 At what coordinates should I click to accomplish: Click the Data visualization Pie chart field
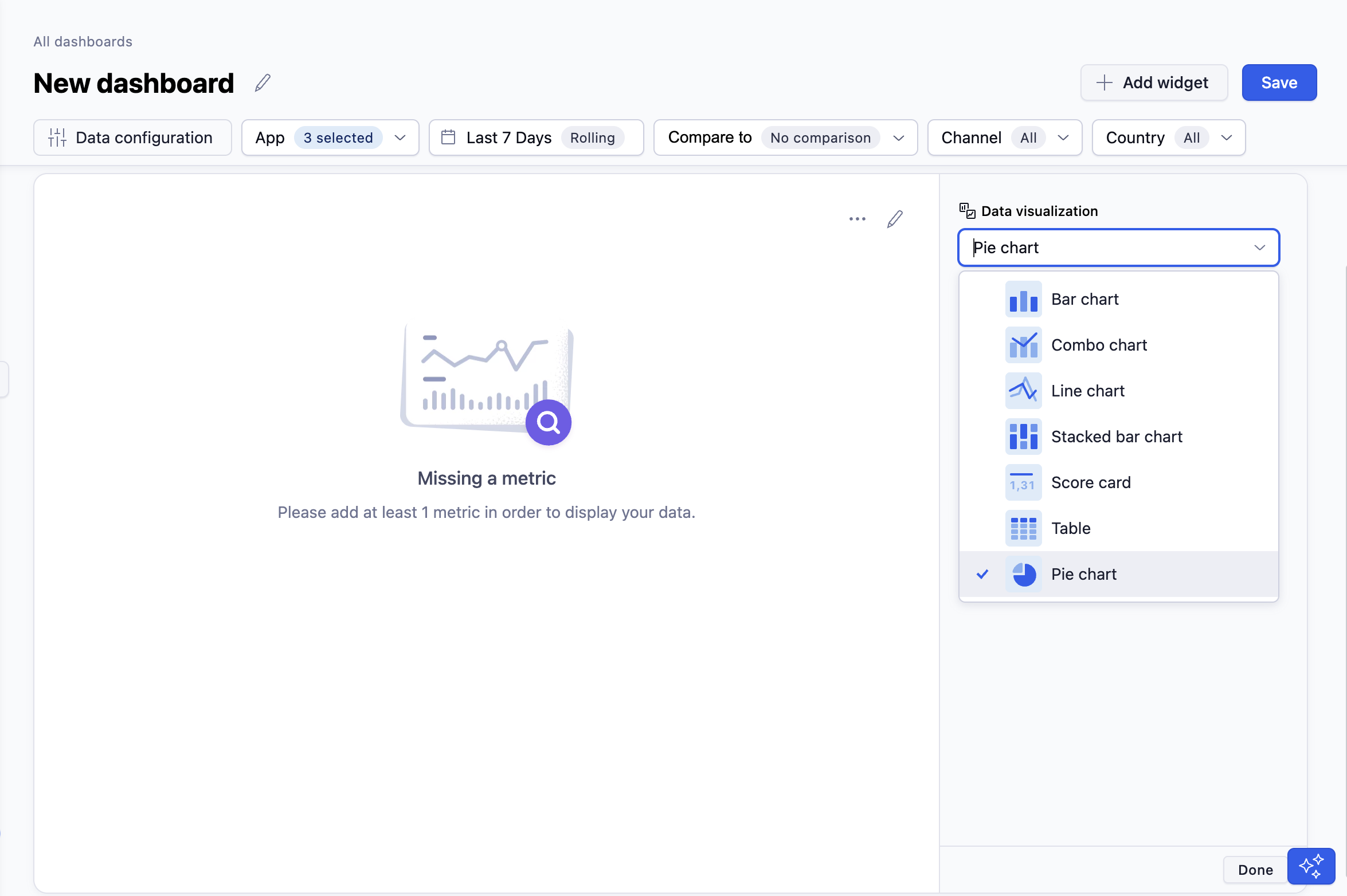tap(1118, 247)
